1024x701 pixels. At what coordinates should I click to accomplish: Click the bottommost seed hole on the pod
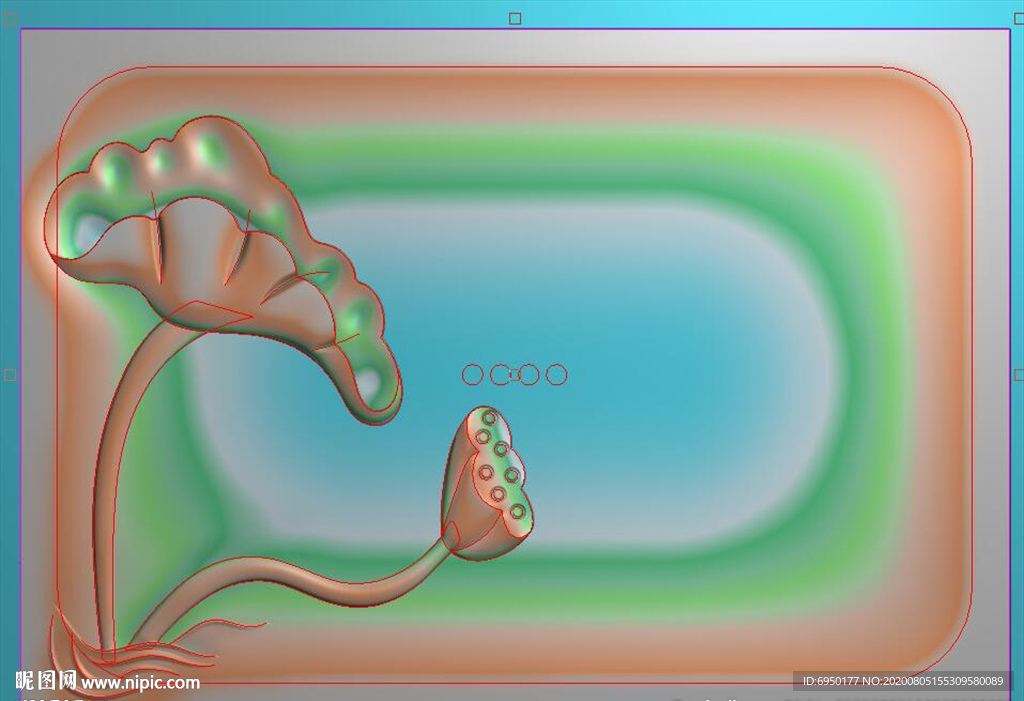517,511
